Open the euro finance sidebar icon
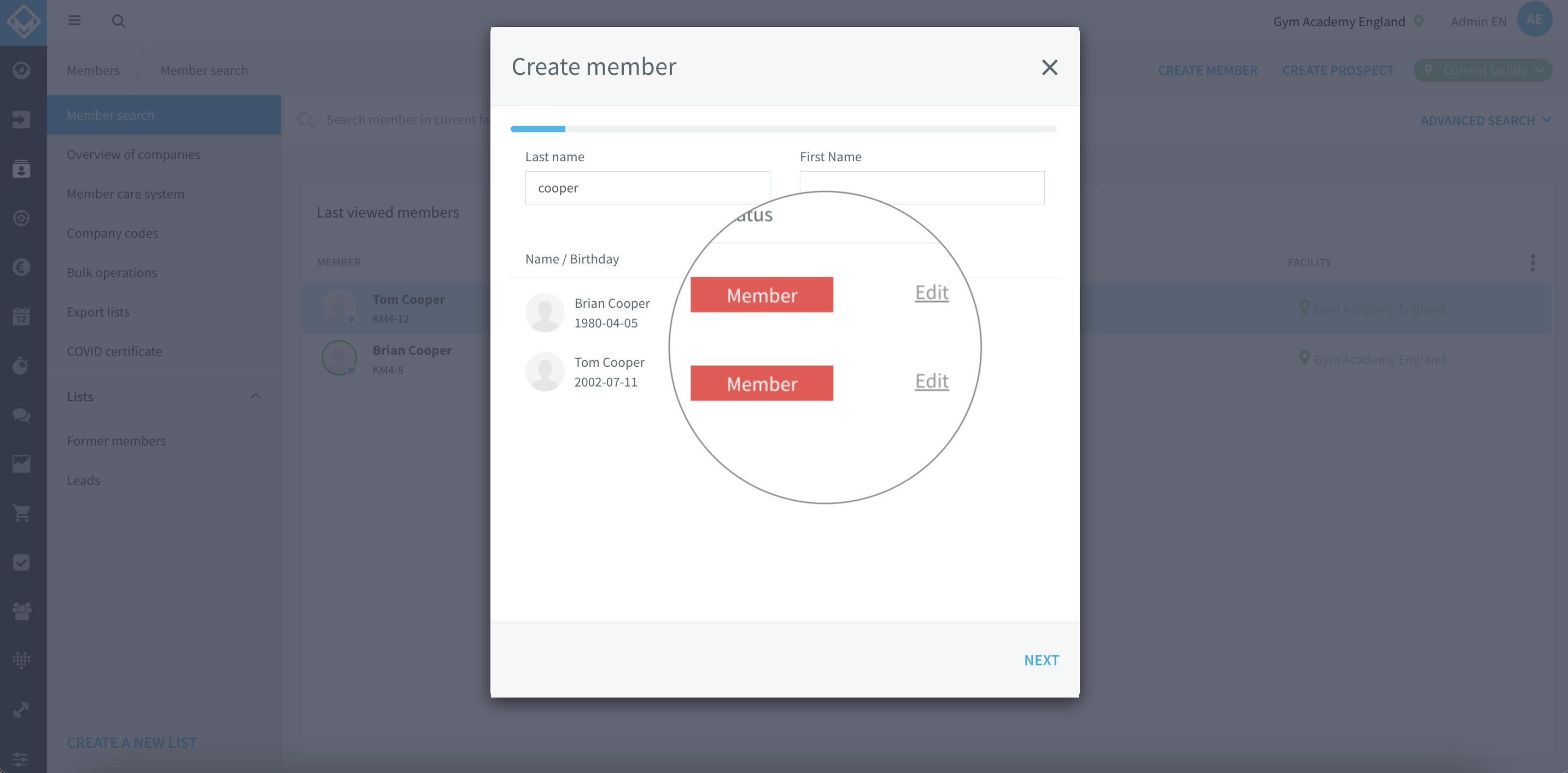 21,267
